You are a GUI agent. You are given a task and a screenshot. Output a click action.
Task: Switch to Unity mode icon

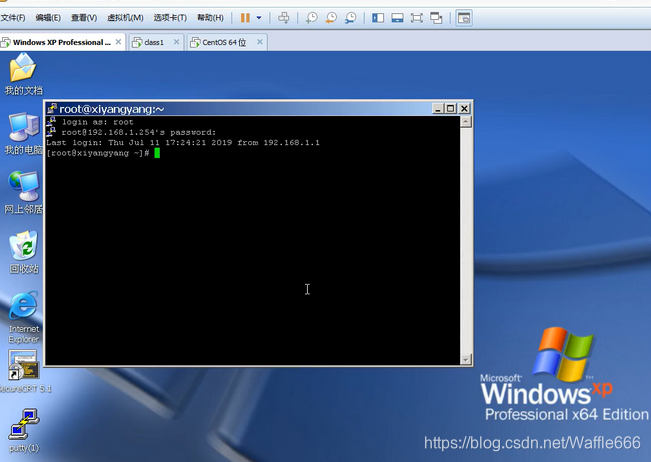click(x=436, y=18)
